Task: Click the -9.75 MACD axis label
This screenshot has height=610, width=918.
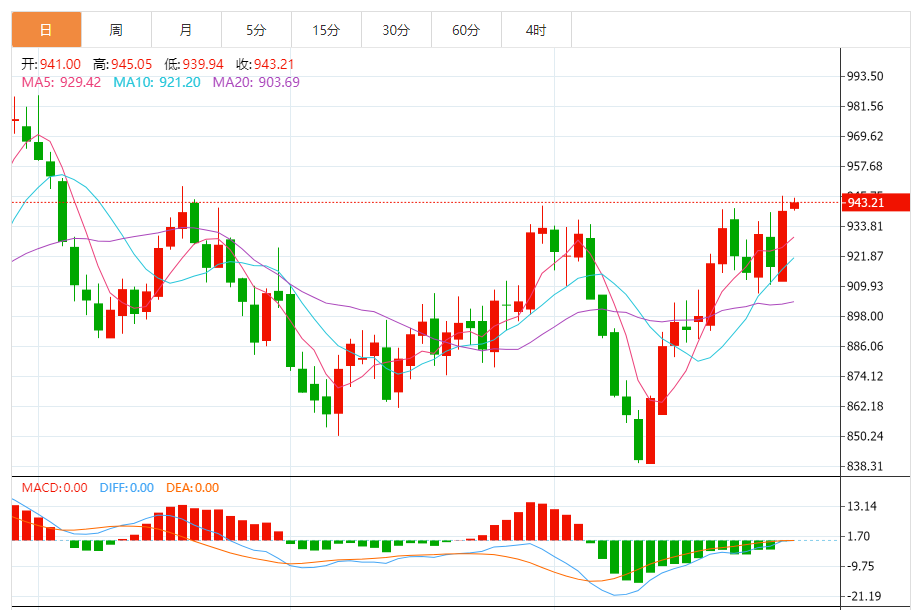Action: pyautogui.click(x=861, y=566)
